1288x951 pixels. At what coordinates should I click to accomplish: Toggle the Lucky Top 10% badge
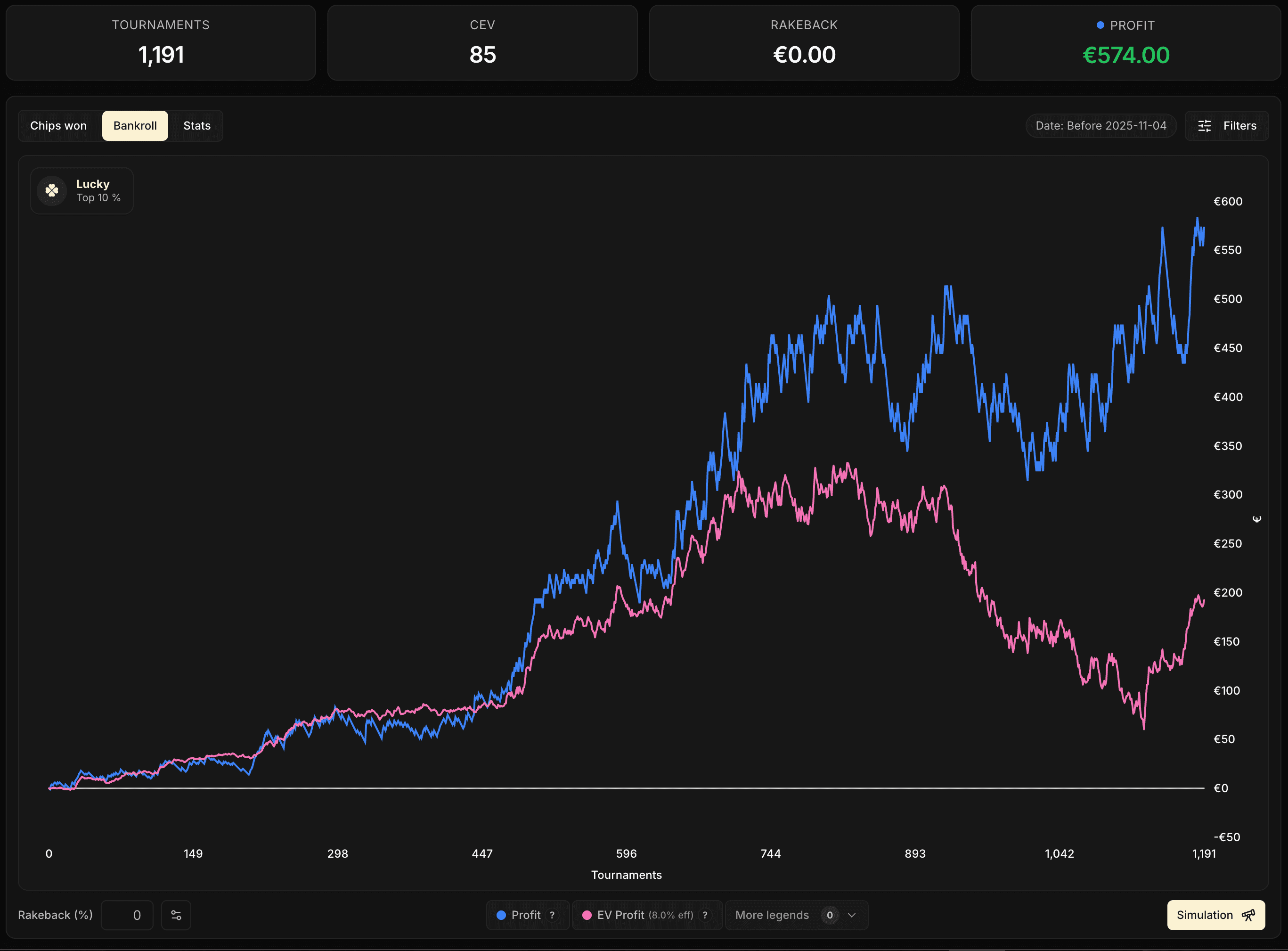(x=82, y=190)
